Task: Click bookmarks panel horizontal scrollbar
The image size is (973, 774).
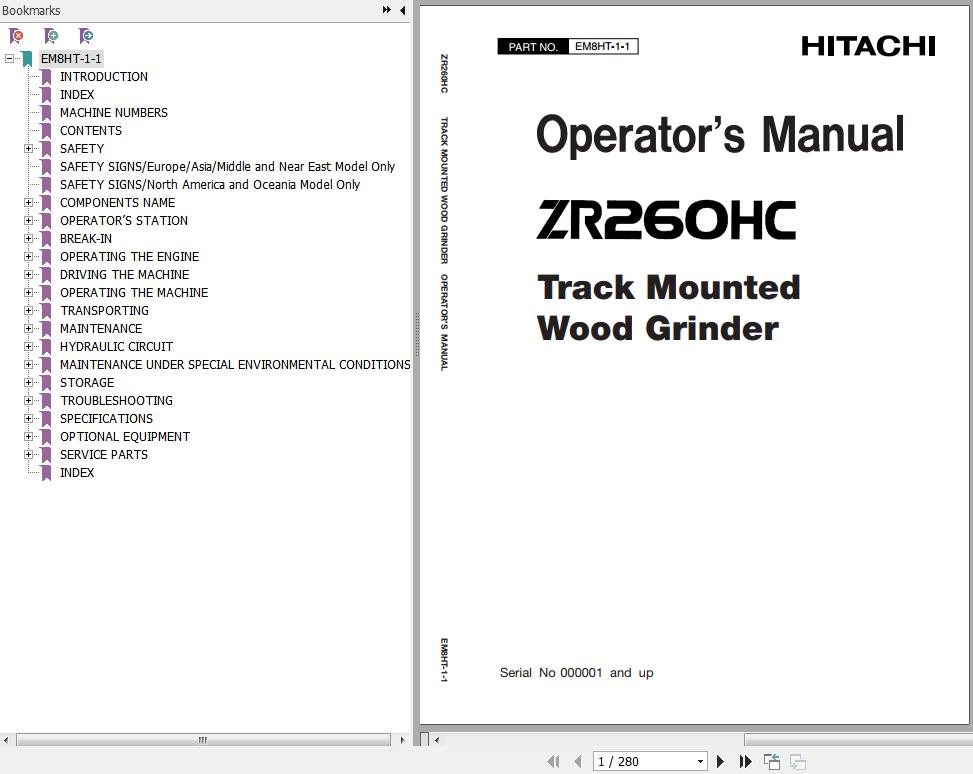Action: click(x=203, y=740)
